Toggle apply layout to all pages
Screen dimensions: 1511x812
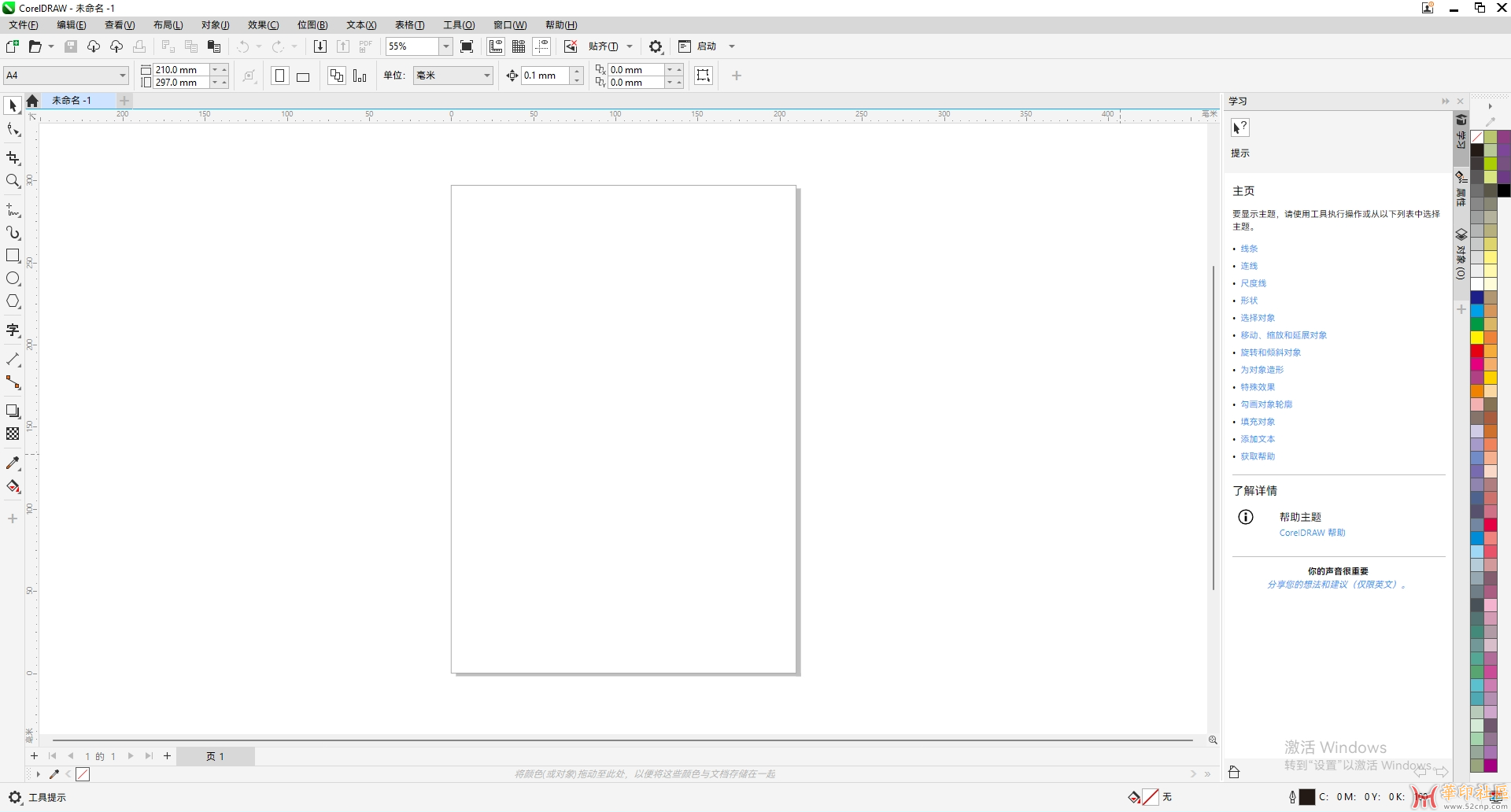pos(337,76)
